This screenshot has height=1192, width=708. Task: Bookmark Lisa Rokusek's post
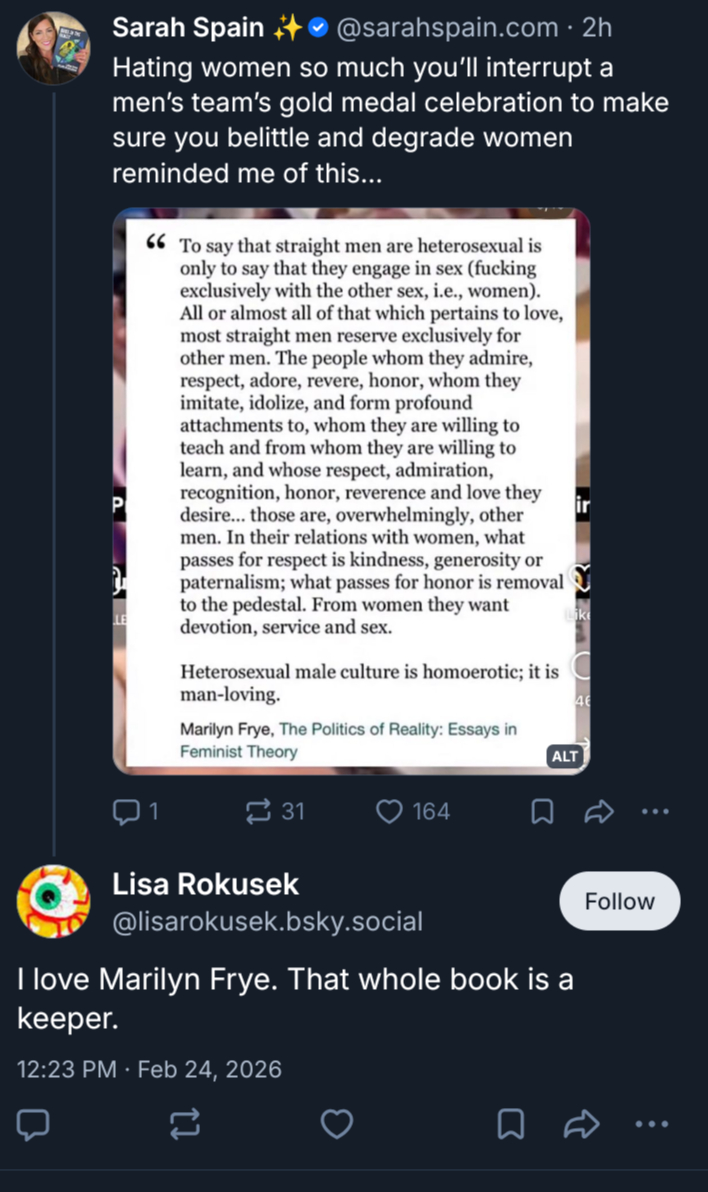511,1125
